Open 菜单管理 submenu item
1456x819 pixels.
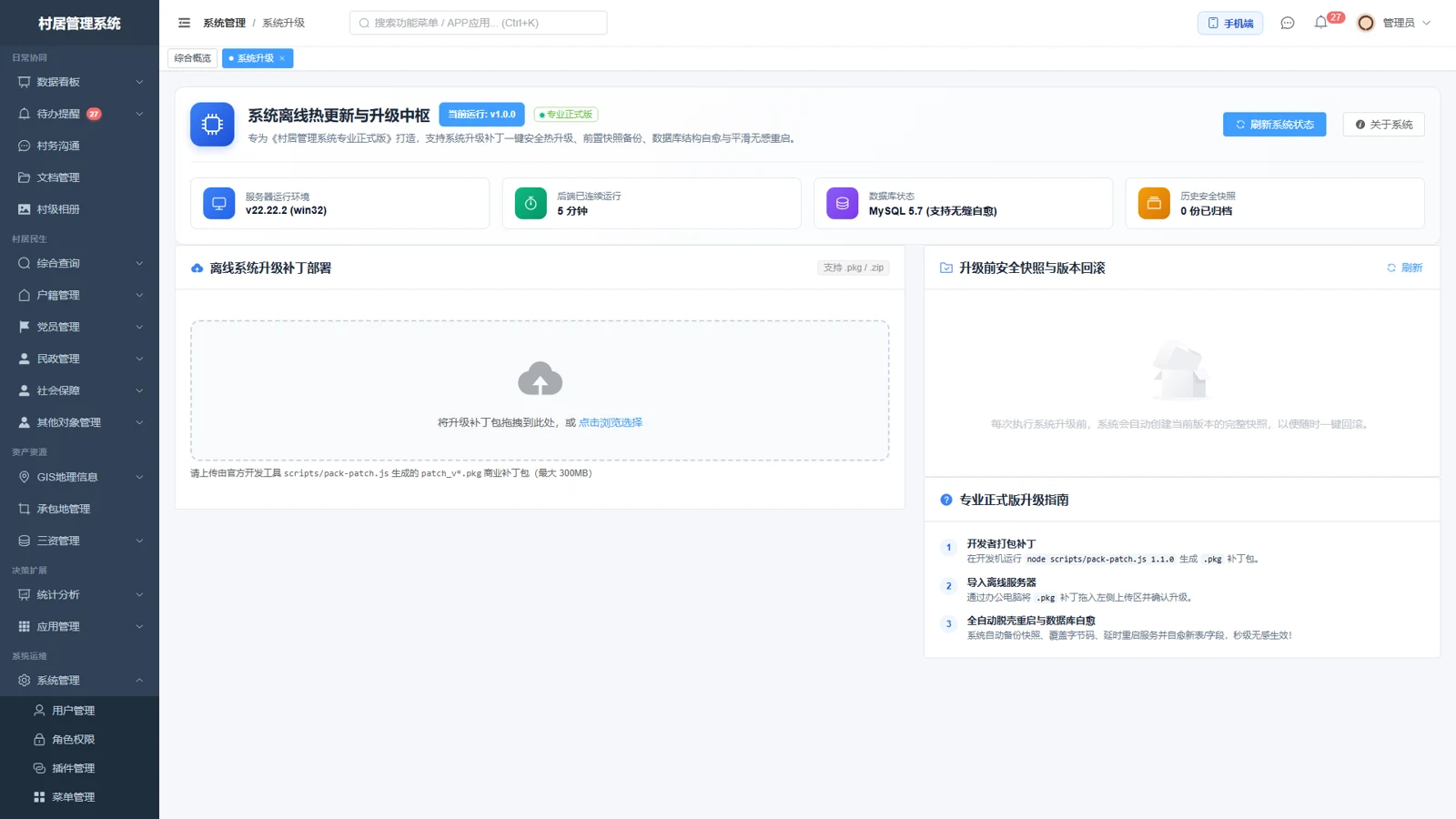click(x=79, y=797)
